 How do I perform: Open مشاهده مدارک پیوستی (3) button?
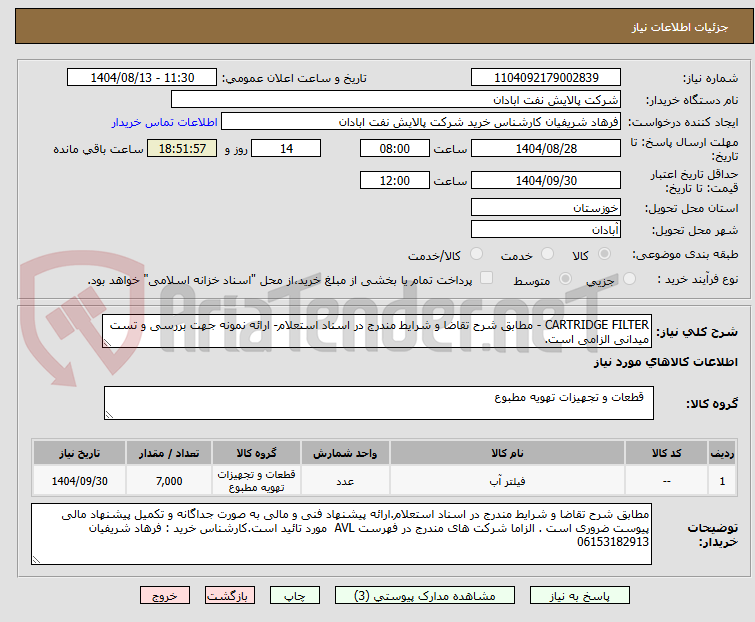[425, 596]
